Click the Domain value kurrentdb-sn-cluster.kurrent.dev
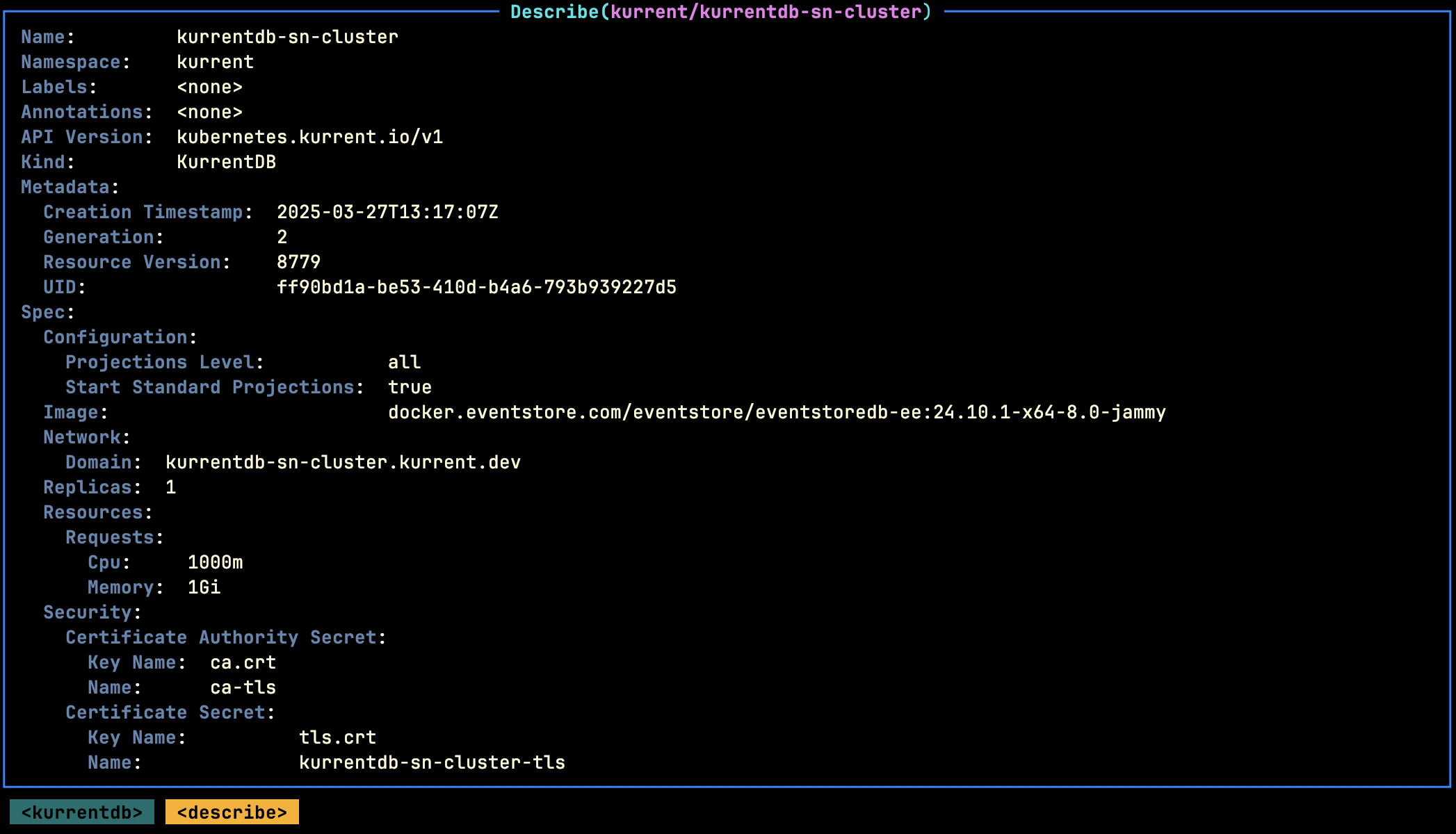This screenshot has height=834, width=1456. tap(342, 461)
